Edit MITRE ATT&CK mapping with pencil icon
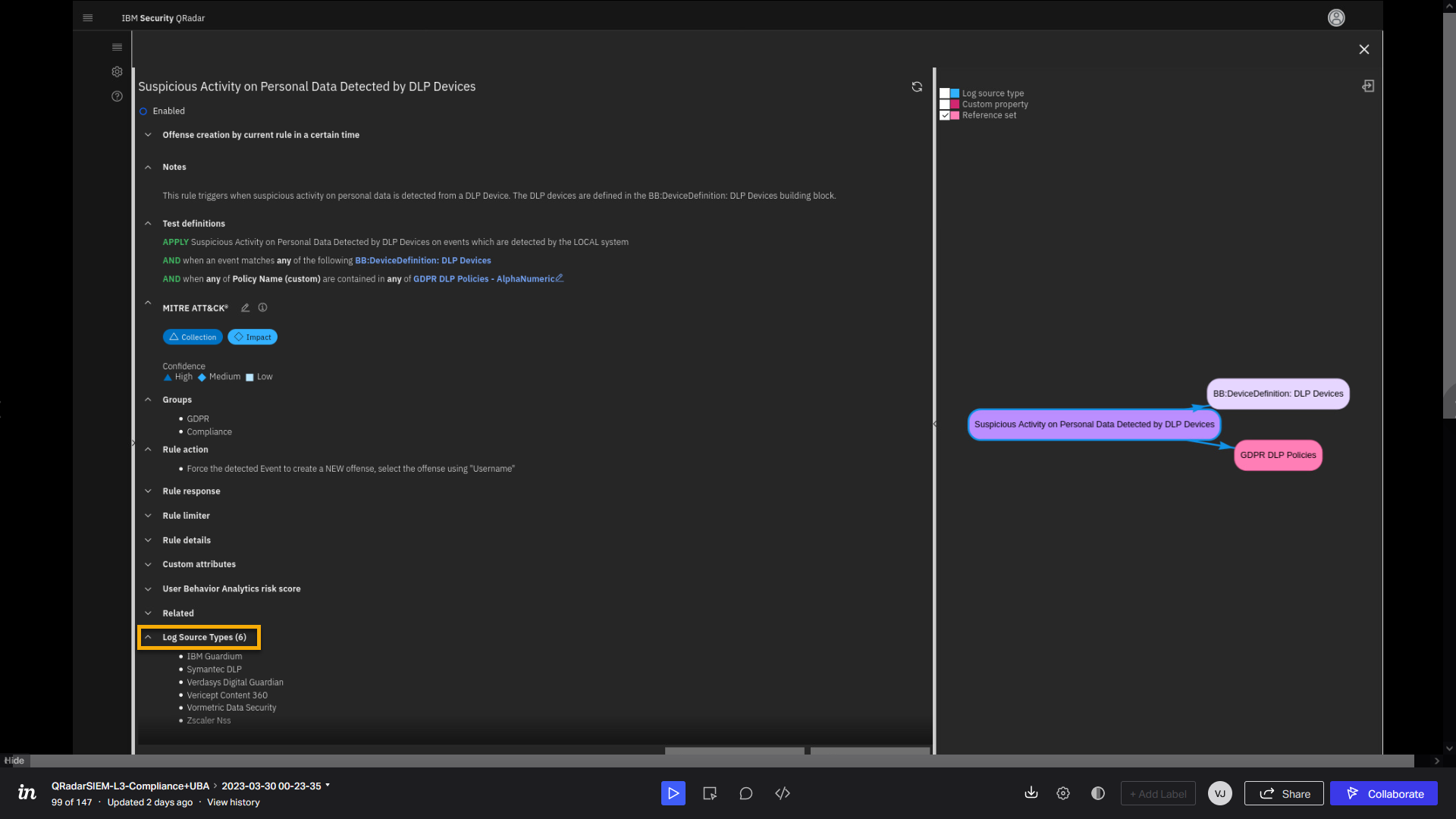This screenshot has height=819, width=1456. [x=245, y=308]
